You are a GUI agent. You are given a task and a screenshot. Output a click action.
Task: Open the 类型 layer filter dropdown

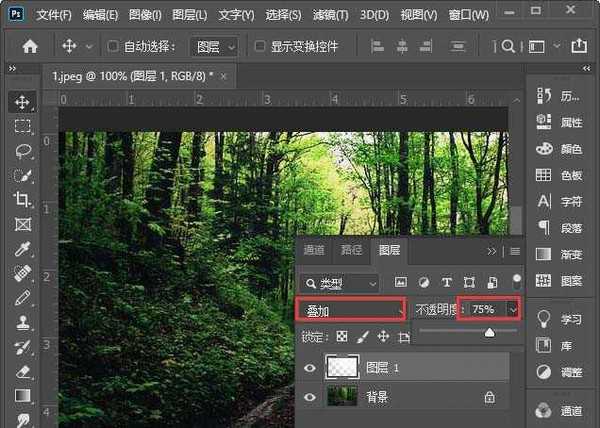click(x=343, y=283)
